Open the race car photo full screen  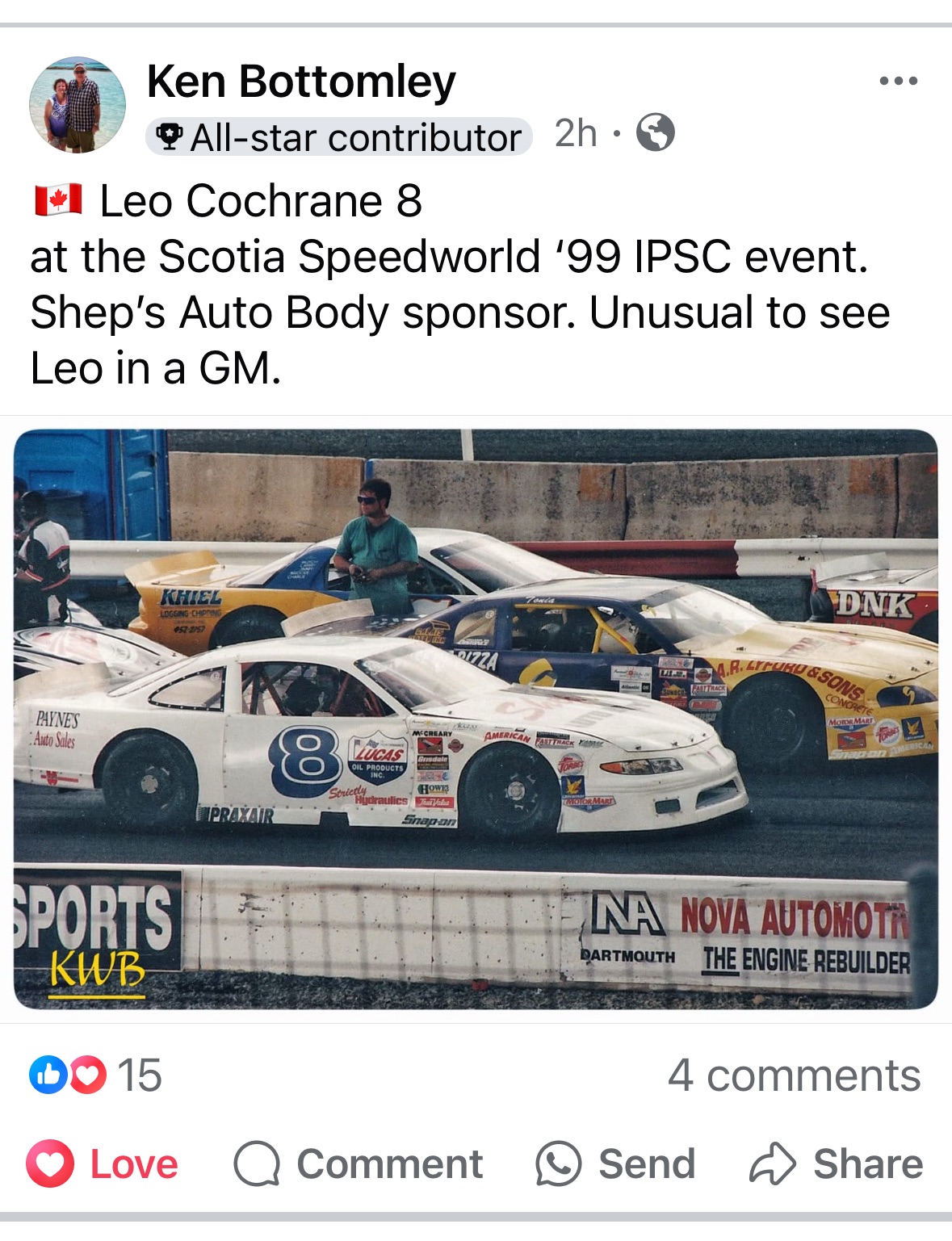pyautogui.click(x=476, y=719)
